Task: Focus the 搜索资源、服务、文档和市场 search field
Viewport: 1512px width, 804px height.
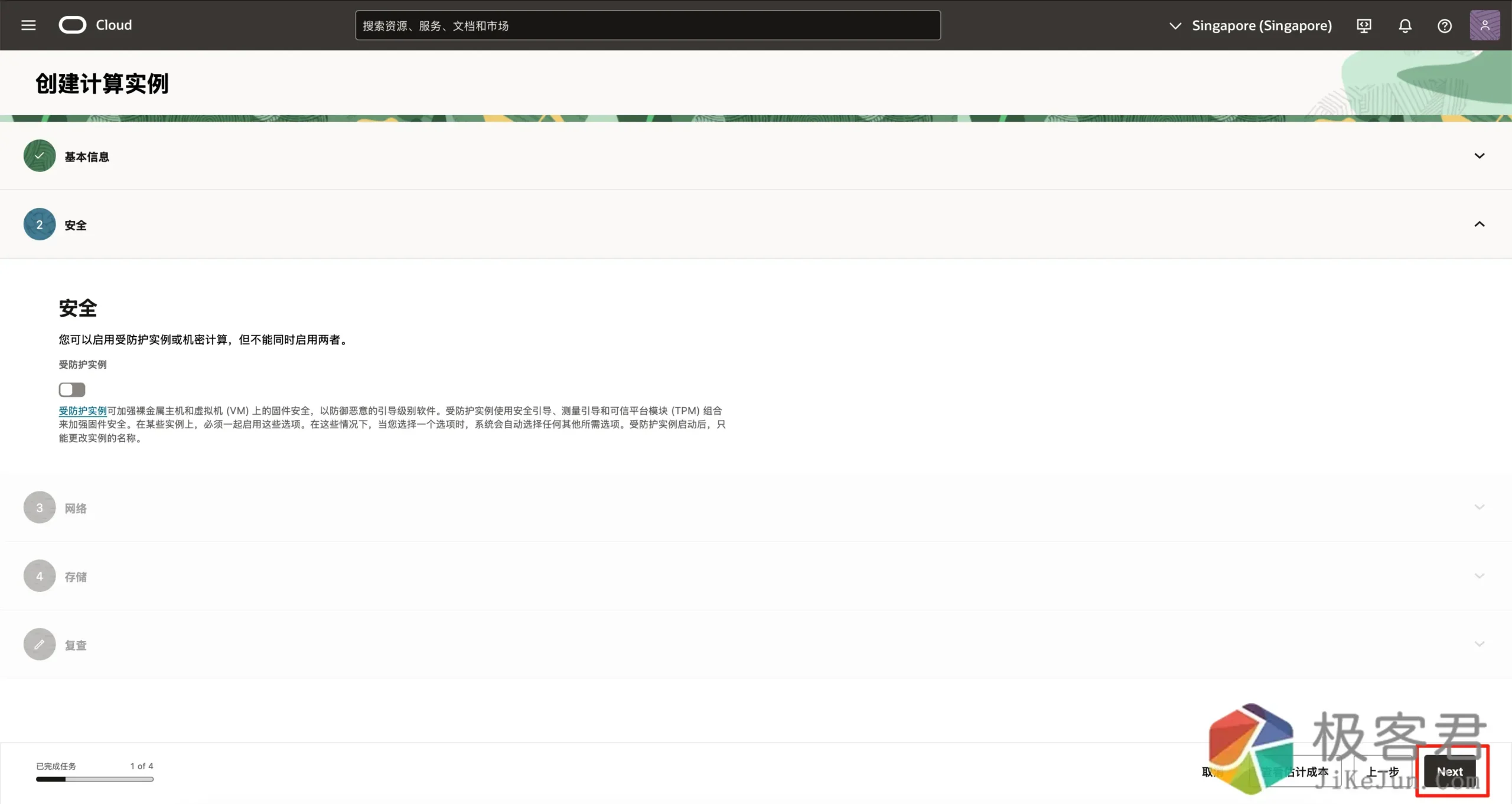Action: point(648,25)
